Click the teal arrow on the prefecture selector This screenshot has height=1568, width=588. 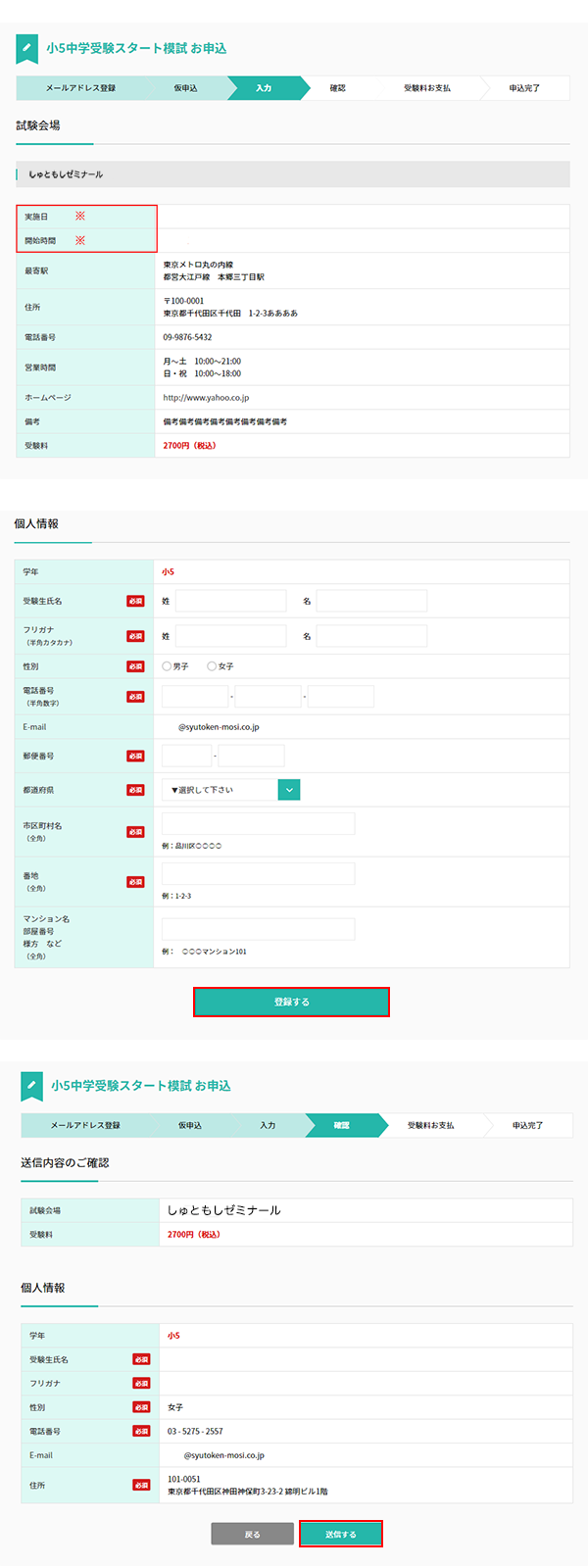289,790
